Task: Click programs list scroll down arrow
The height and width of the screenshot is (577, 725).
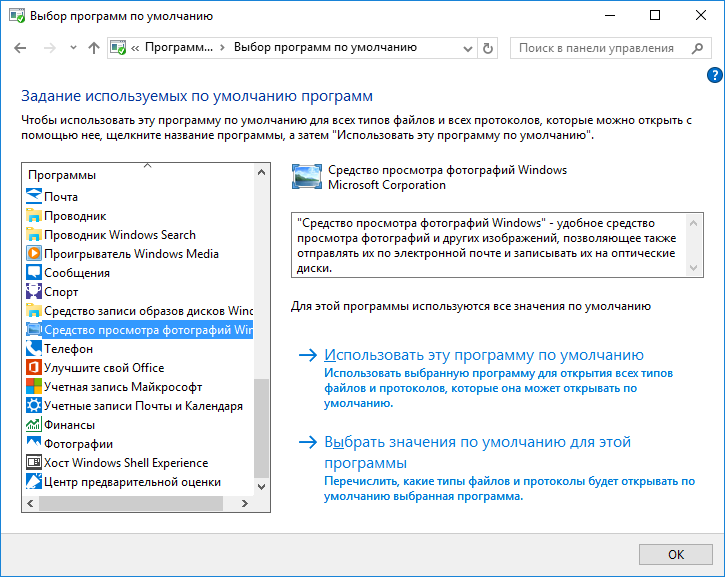Action: [261, 486]
